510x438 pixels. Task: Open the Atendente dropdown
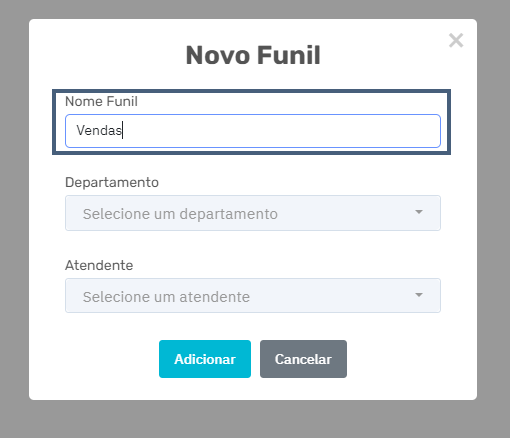pos(253,296)
